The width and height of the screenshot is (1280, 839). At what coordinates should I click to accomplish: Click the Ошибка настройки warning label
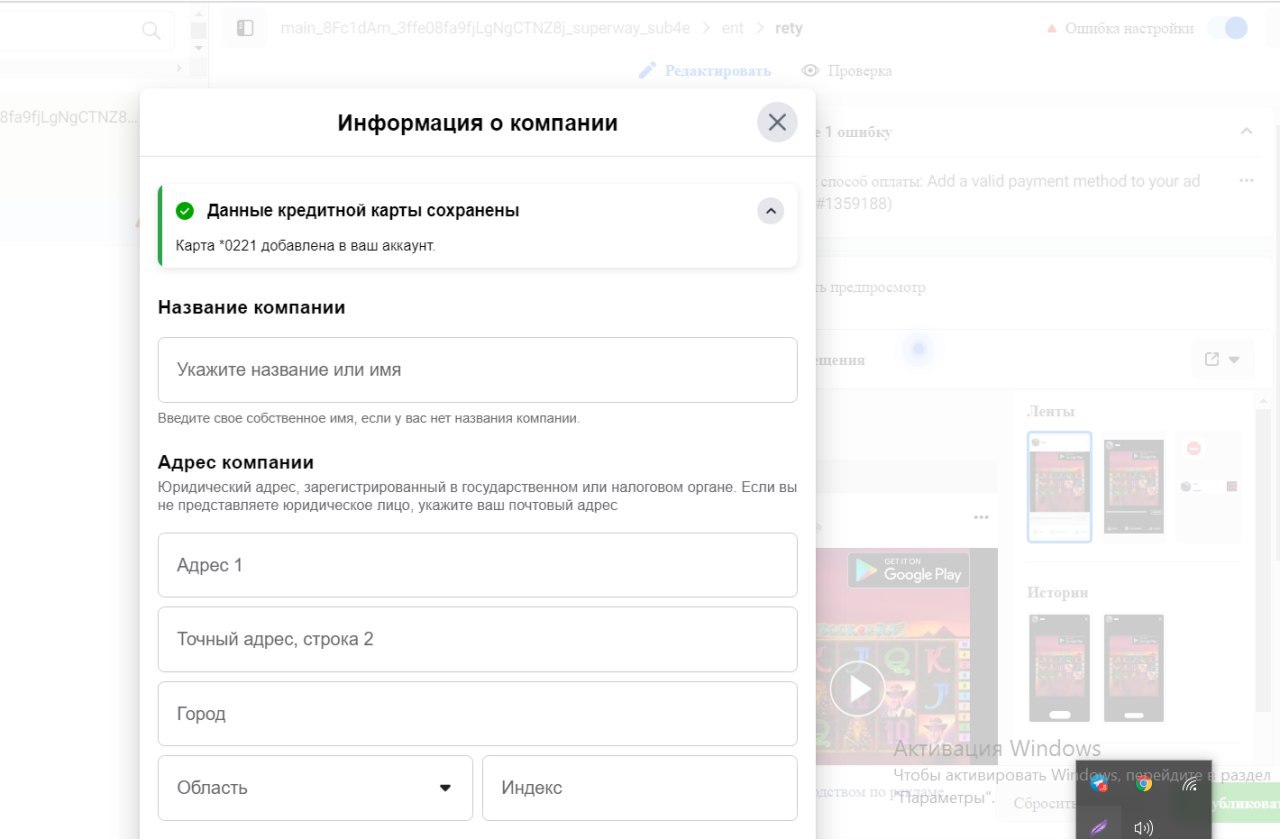pyautogui.click(x=1120, y=28)
